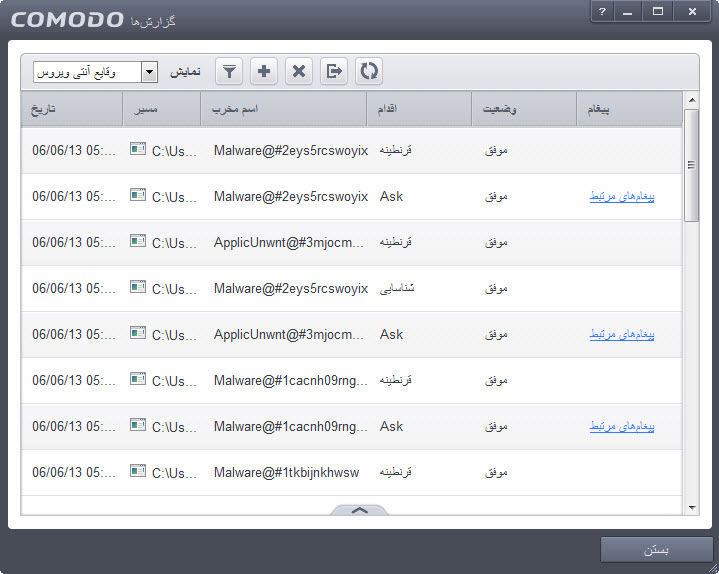Sort by the اقدام column header
Image resolution: width=719 pixels, height=574 pixels.
[x=419, y=109]
